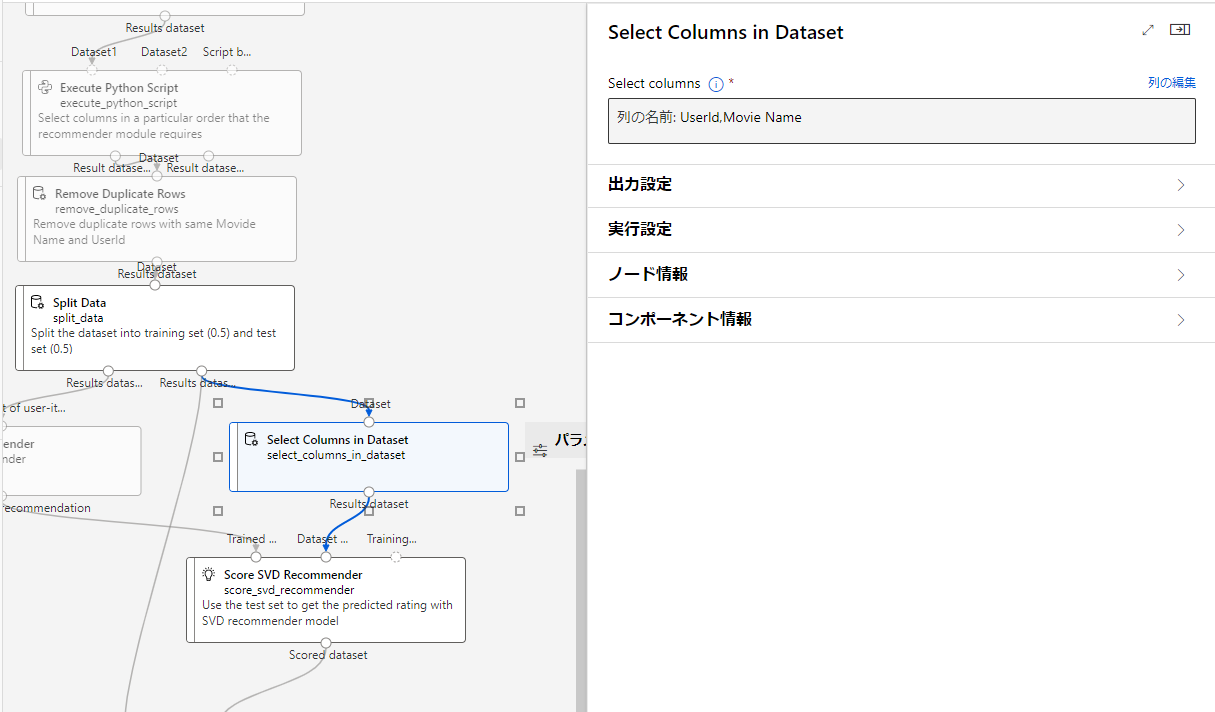1215x712 pixels.
Task: Click Split Data's Dataset input port
Action: tap(155, 285)
